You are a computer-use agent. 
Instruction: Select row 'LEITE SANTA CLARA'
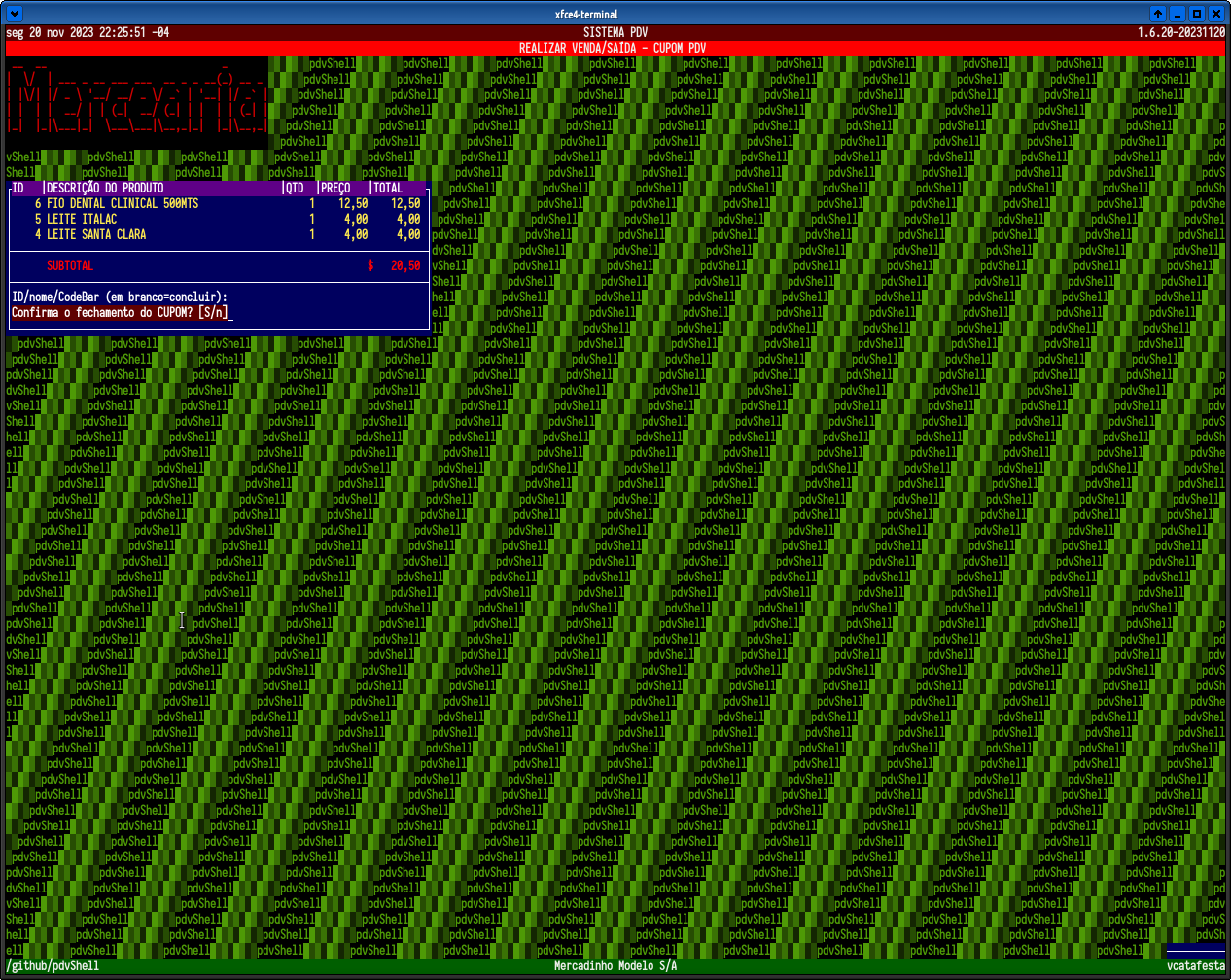tap(219, 234)
